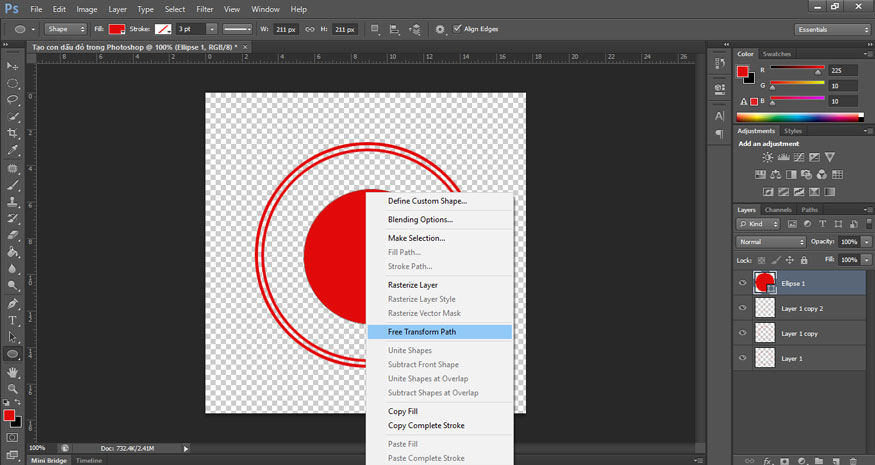Select the Dodge tool
875x465 pixels.
pyautogui.click(x=12, y=285)
